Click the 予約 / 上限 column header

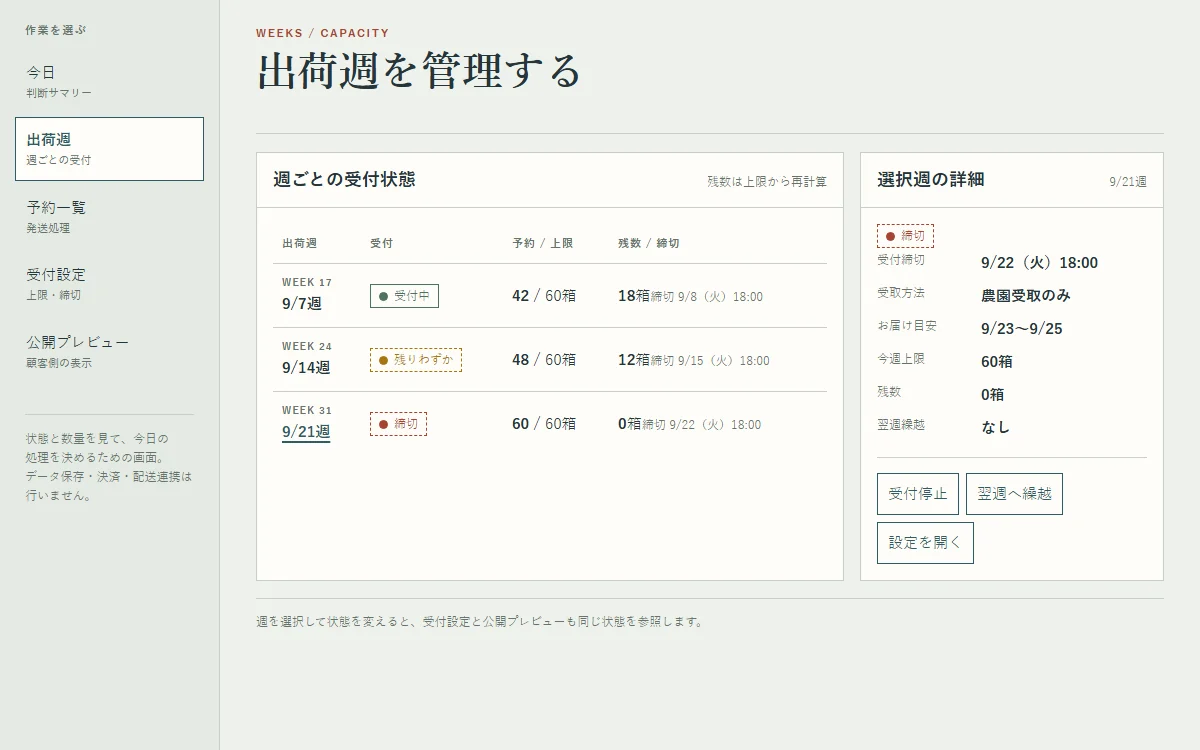(x=543, y=243)
